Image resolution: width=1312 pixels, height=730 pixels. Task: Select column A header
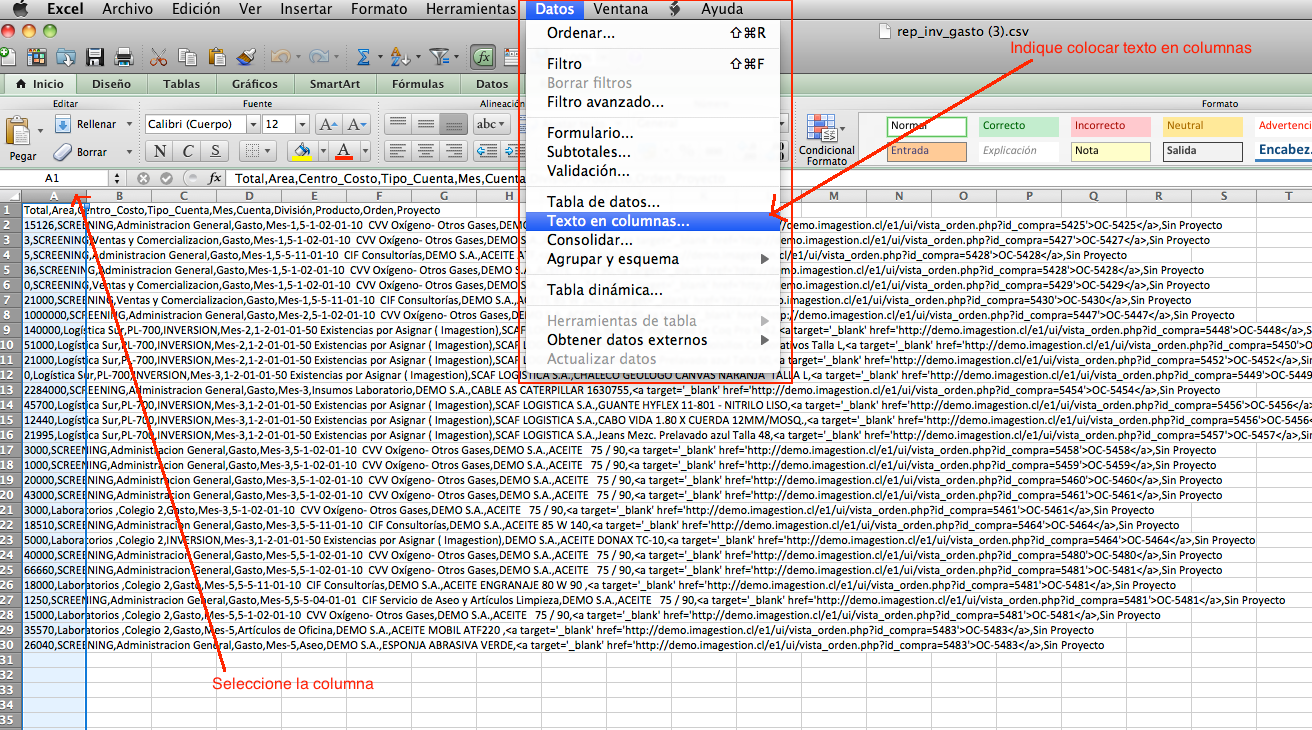(53, 196)
